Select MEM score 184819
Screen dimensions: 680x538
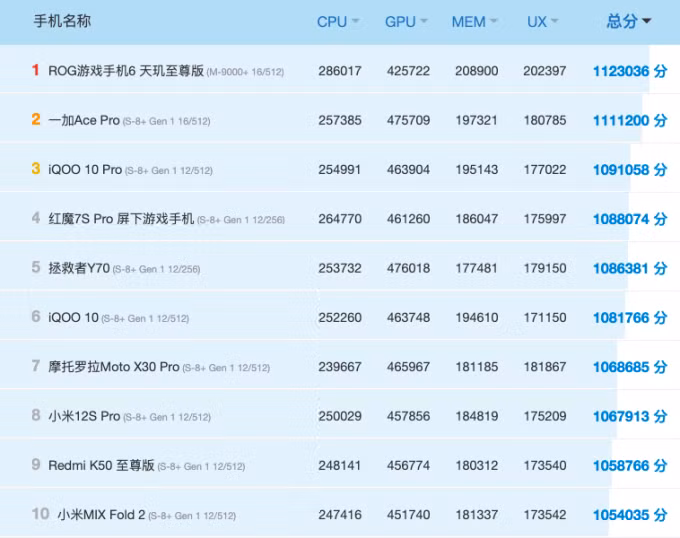476,416
